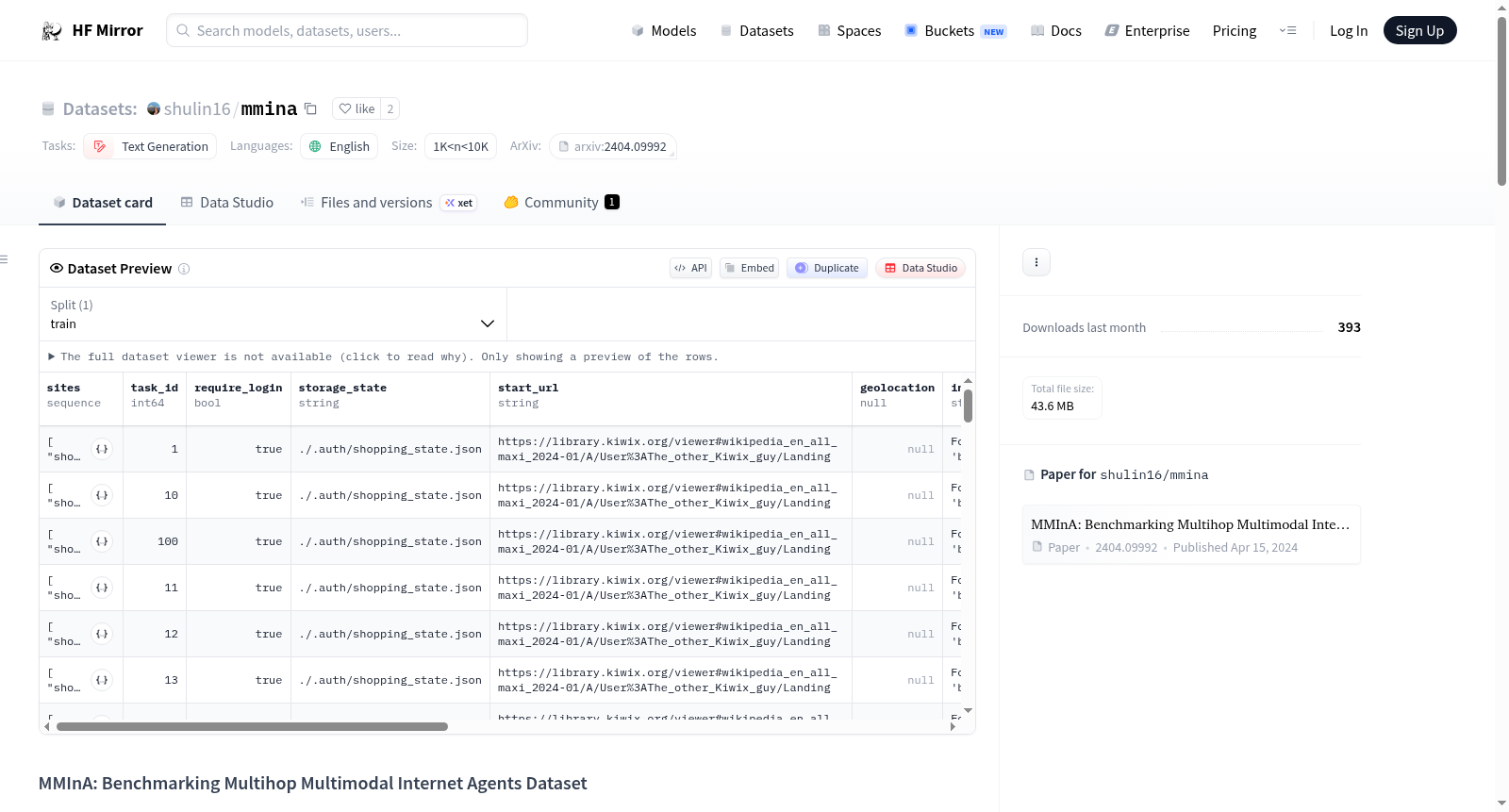Open the MMInA paper card in the sidebar
Screen dimensions: 1509x812
click(x=1191, y=535)
